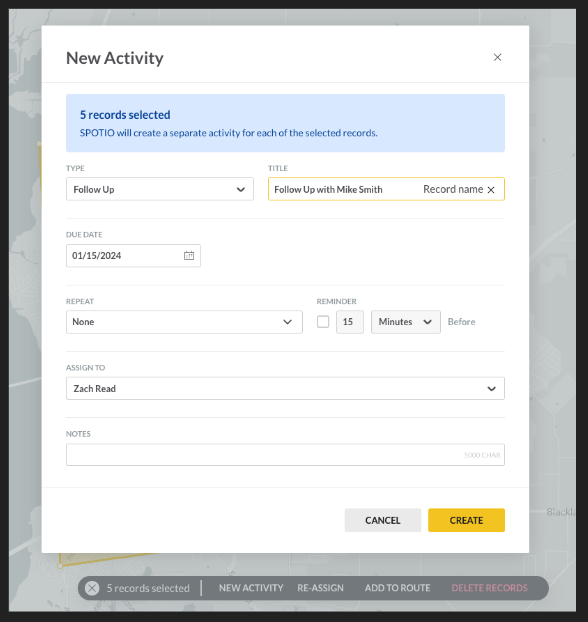Edit the reminder value 15 field

tap(350, 322)
